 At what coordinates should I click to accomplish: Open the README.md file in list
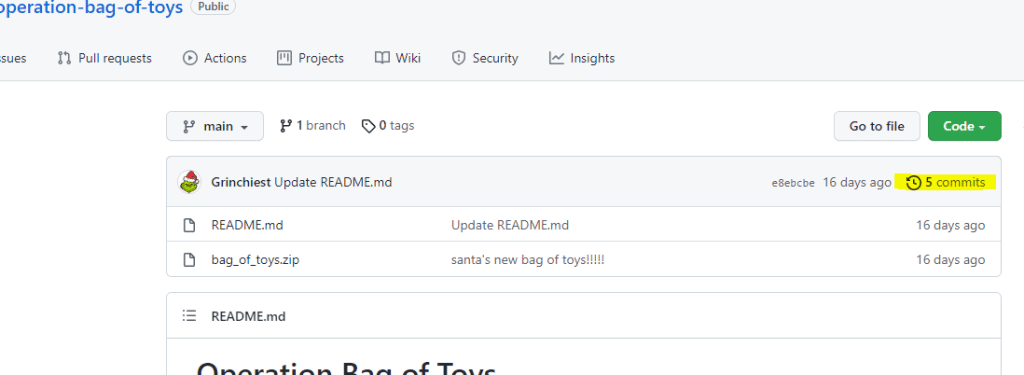point(247,225)
